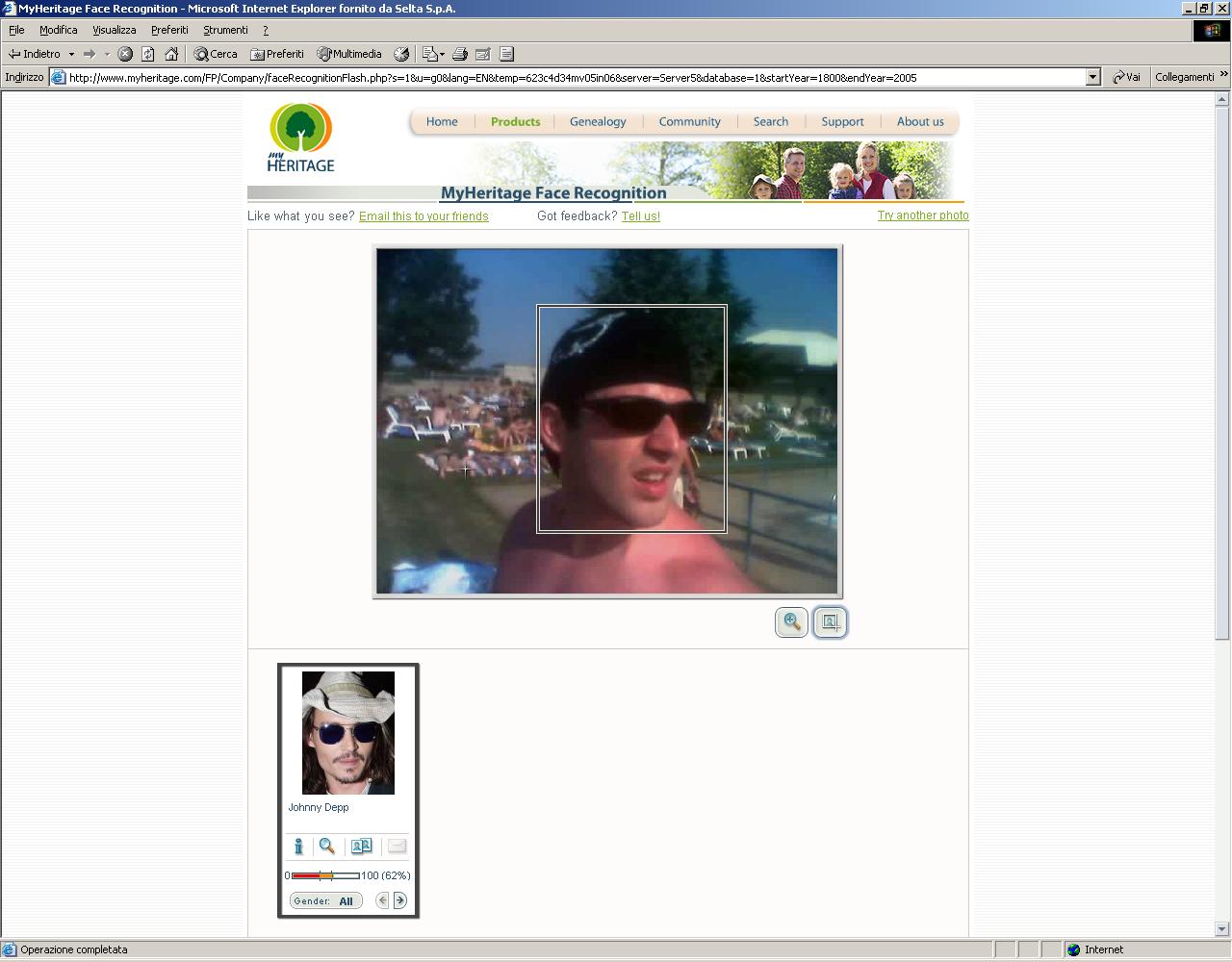1232x962 pixels.
Task: Click the Stop icon in browser toolbar
Action: [x=125, y=54]
